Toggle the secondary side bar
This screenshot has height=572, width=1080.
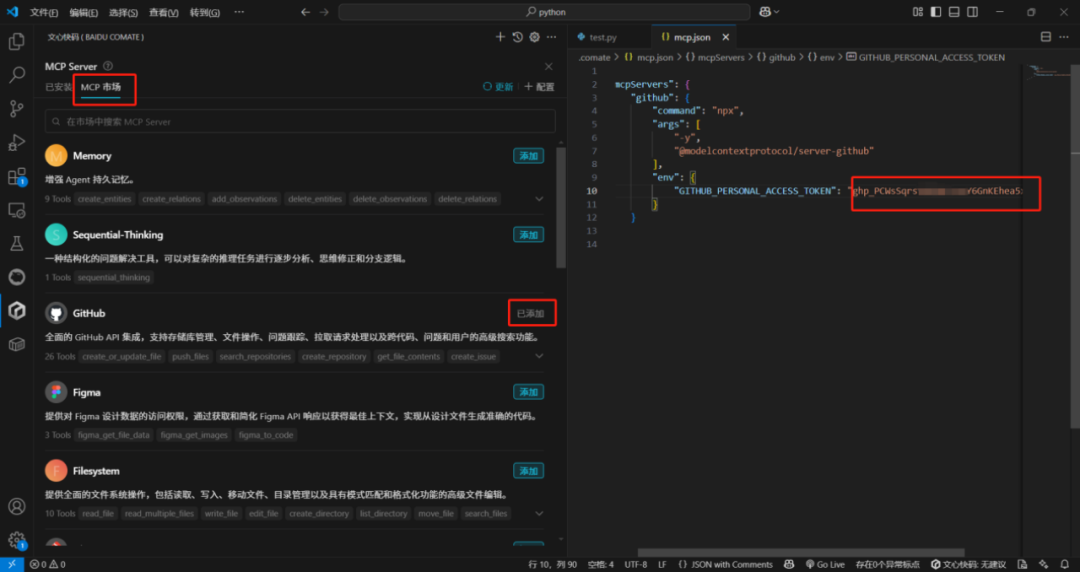tap(973, 12)
